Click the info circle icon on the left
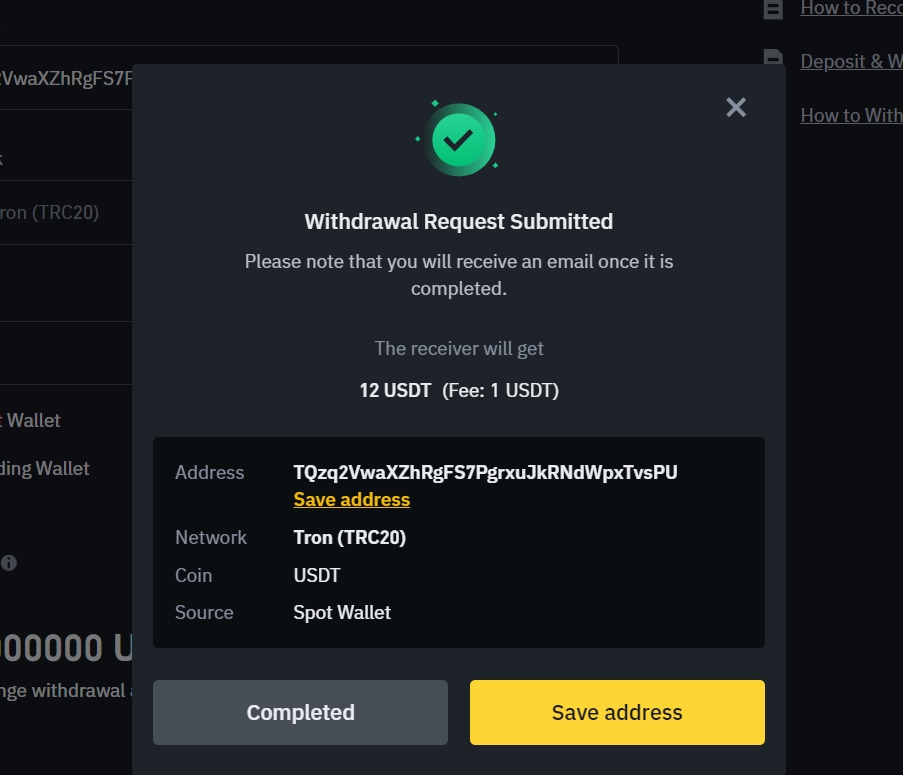The height and width of the screenshot is (775, 903). coord(9,563)
